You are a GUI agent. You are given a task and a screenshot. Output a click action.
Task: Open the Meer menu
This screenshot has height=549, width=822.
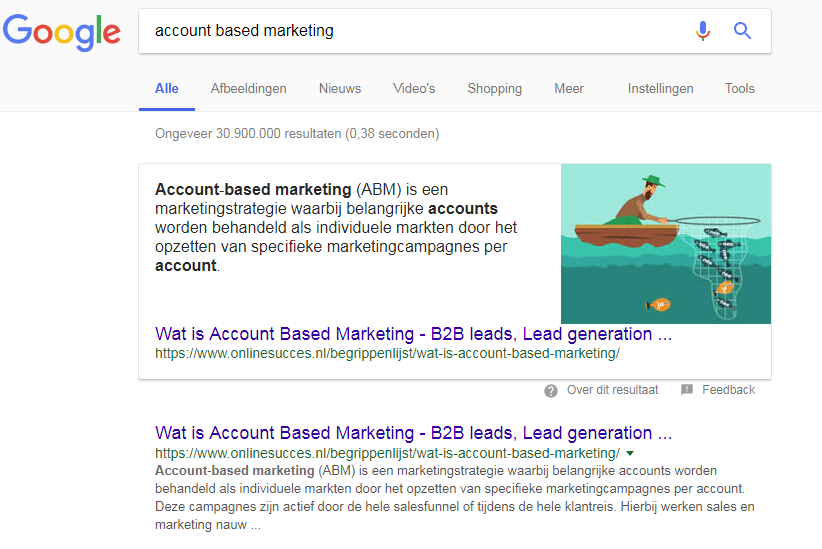(x=569, y=89)
